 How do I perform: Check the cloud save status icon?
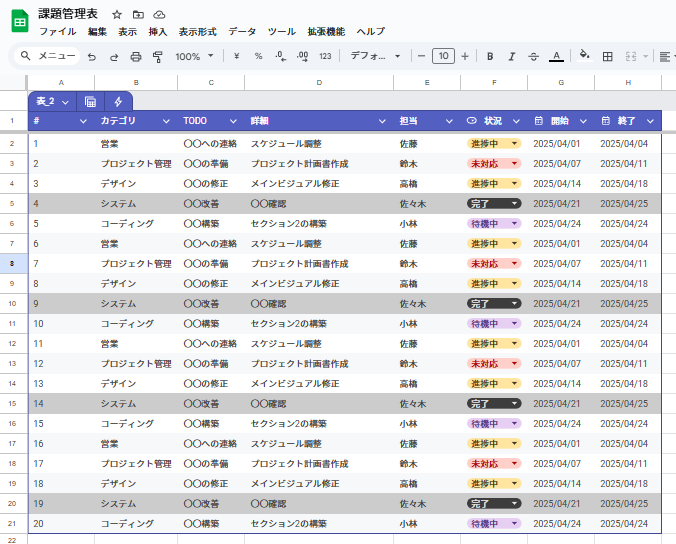click(159, 15)
